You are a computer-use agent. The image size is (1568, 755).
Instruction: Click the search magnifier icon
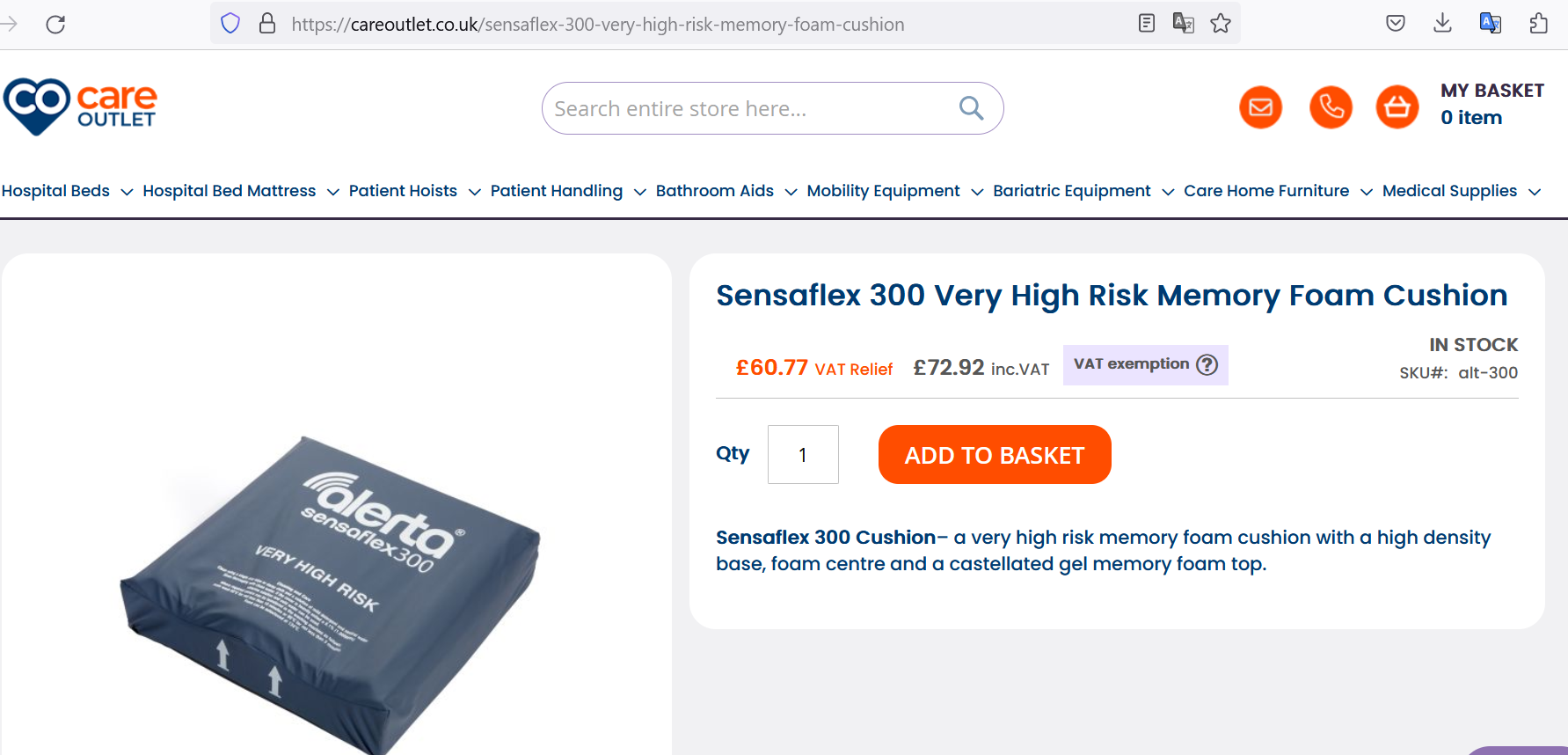coord(971,108)
